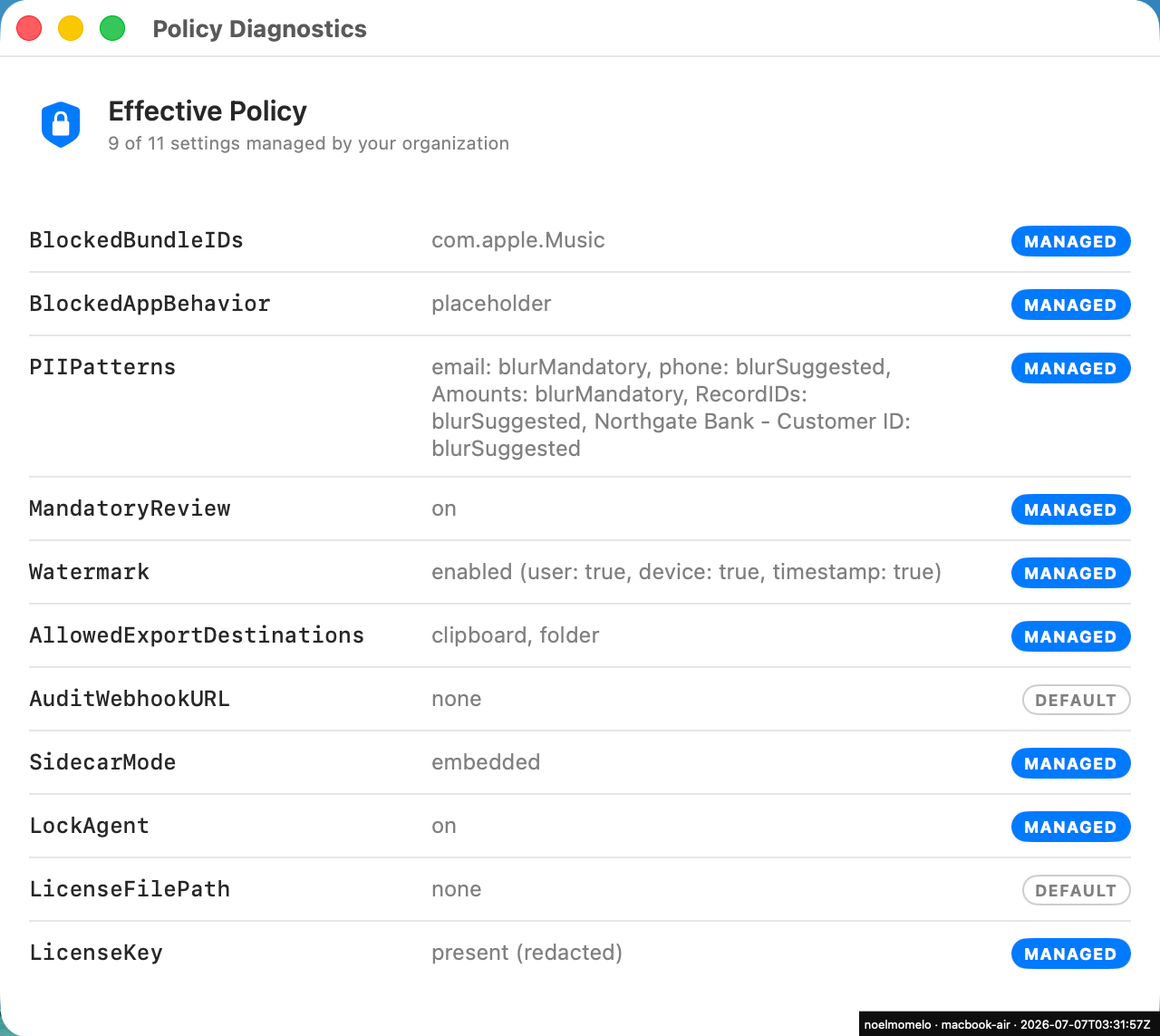Click the 'embedded' value

pyautogui.click(x=486, y=762)
